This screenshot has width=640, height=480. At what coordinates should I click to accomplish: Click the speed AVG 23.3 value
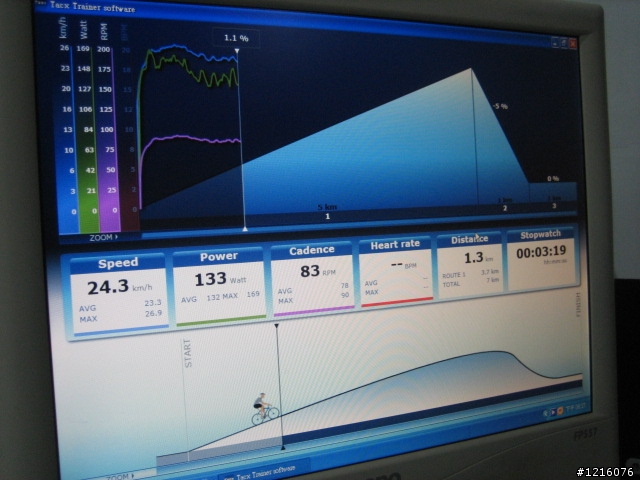click(153, 303)
